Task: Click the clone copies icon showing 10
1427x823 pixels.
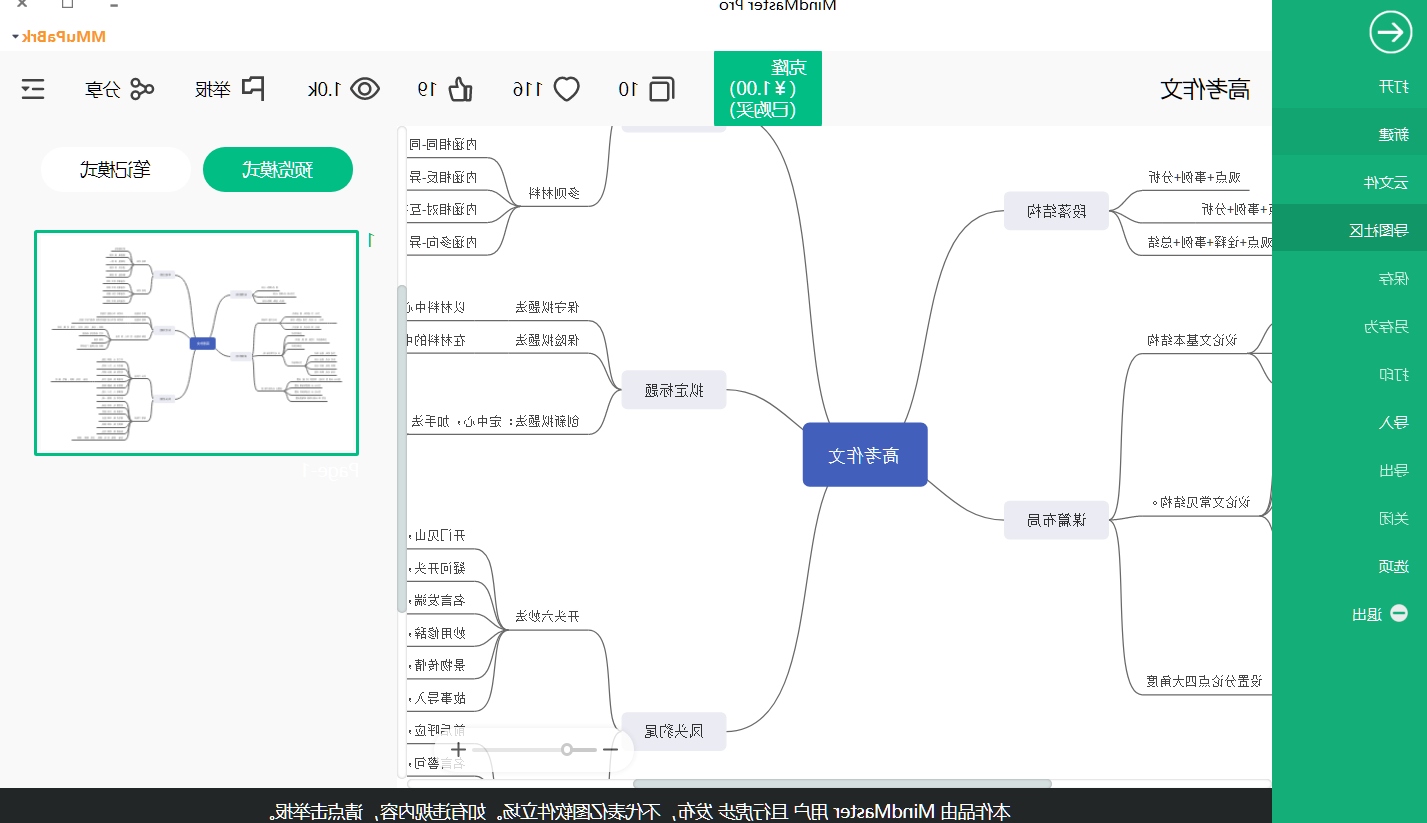Action: 661,89
